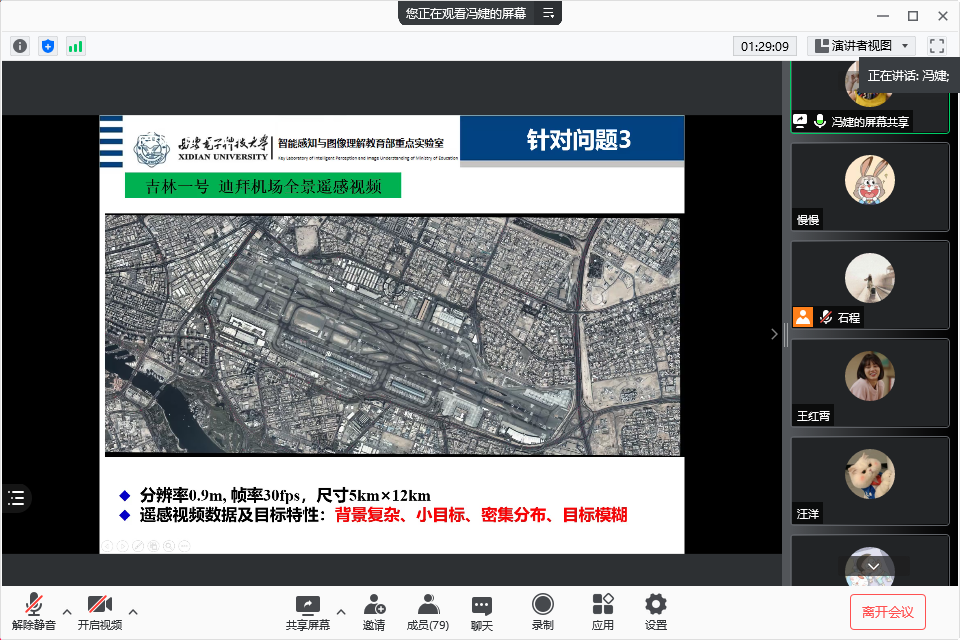
Task: Click the blue security shield icon
Action: pyautogui.click(x=48, y=46)
